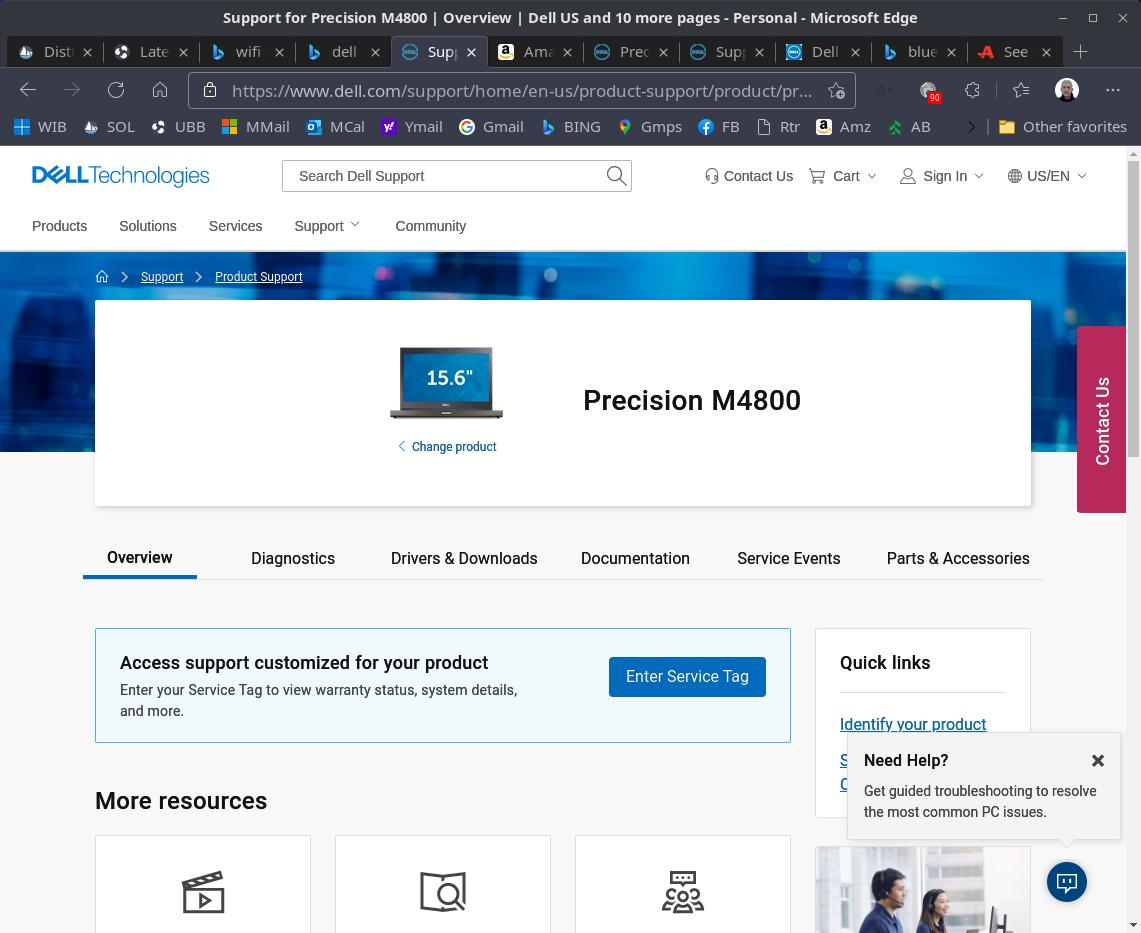Open the Edge favorites star-list icon

click(x=1020, y=90)
